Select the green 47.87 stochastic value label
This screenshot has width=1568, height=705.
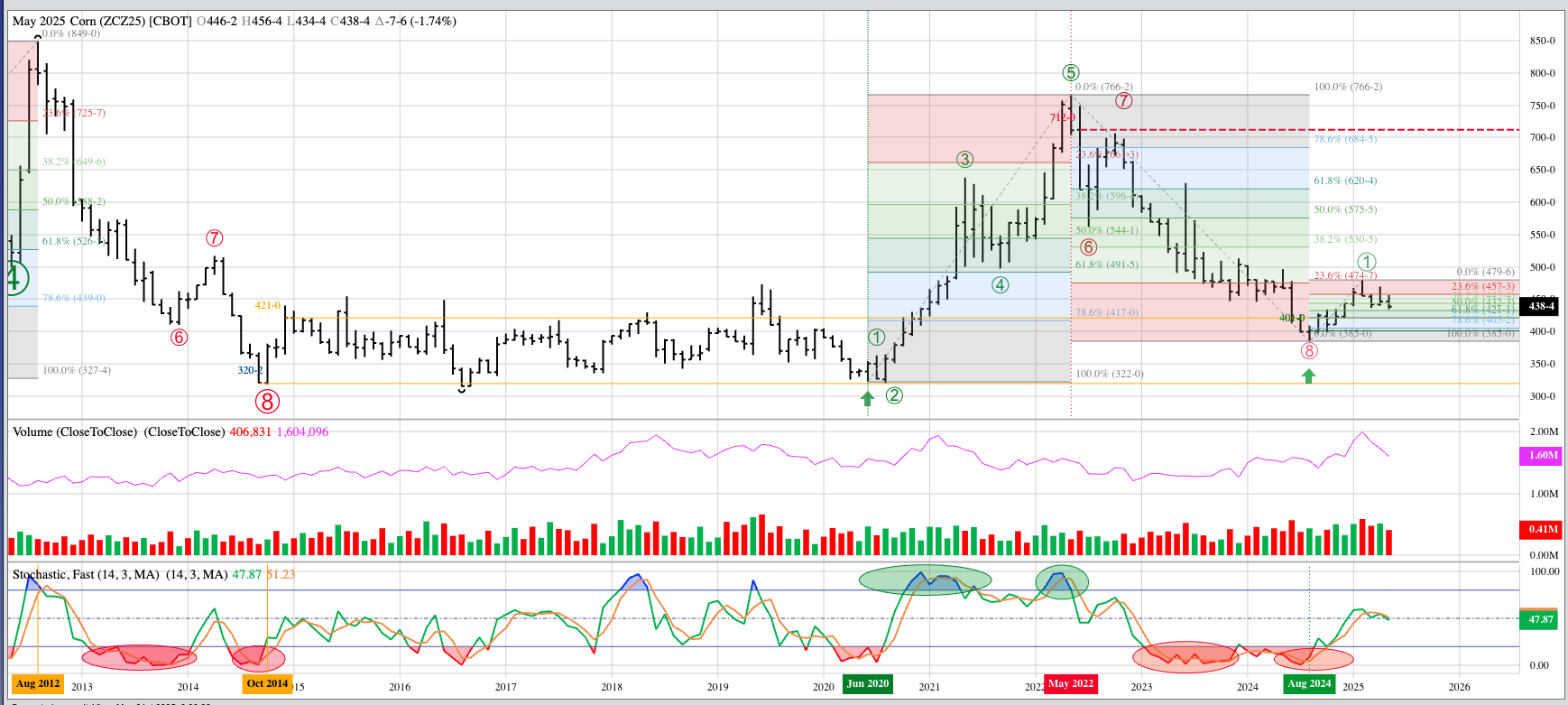(1539, 619)
